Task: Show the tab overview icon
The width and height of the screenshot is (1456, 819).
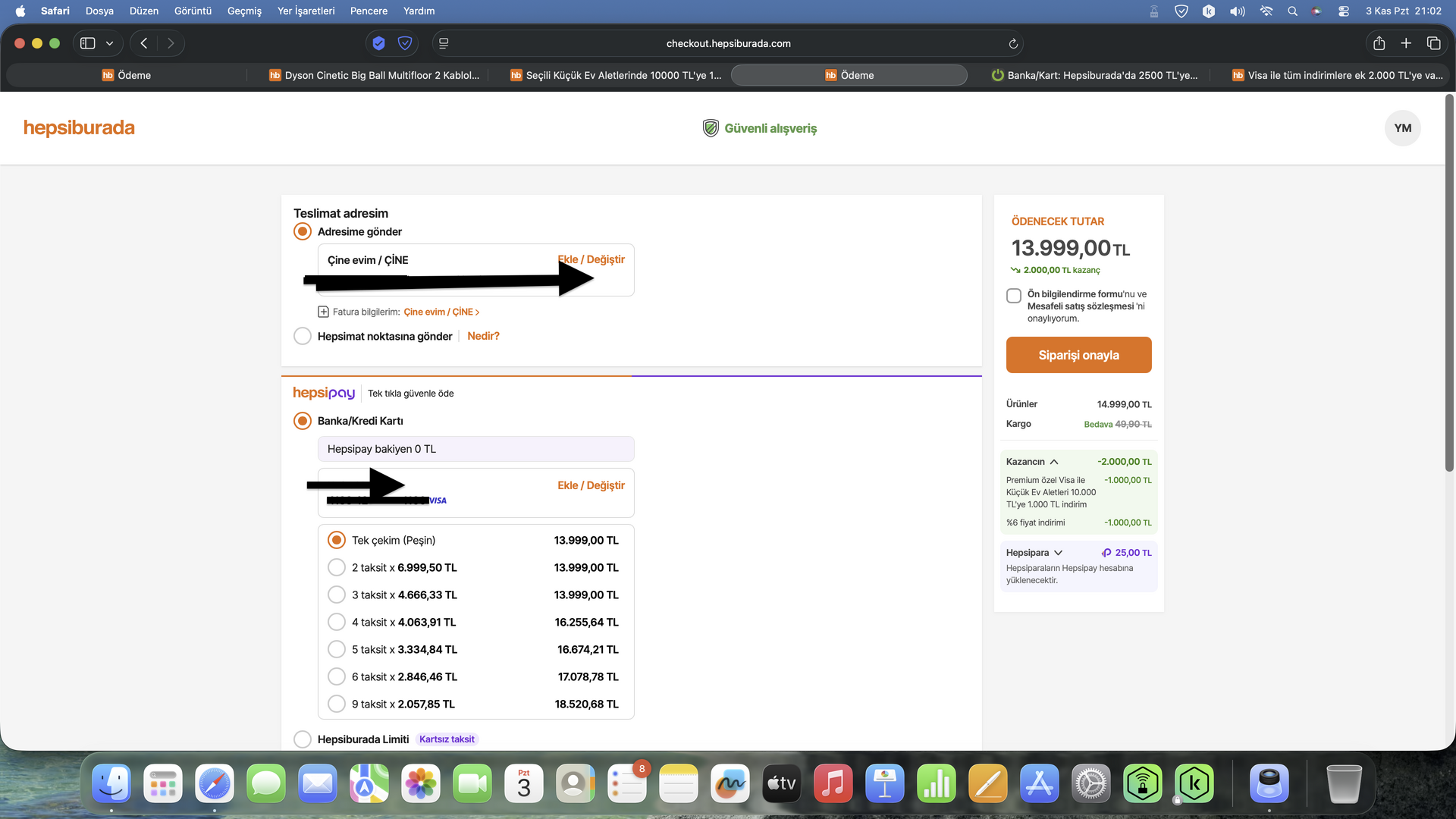Action: pos(1433,43)
